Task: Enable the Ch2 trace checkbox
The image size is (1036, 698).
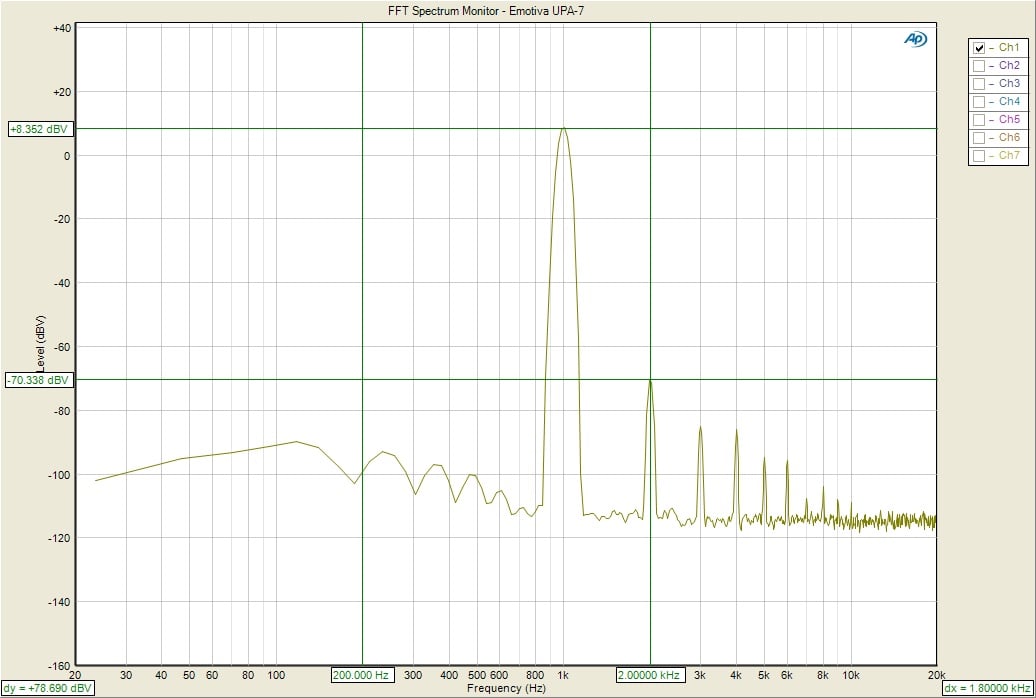Action: coord(979,66)
